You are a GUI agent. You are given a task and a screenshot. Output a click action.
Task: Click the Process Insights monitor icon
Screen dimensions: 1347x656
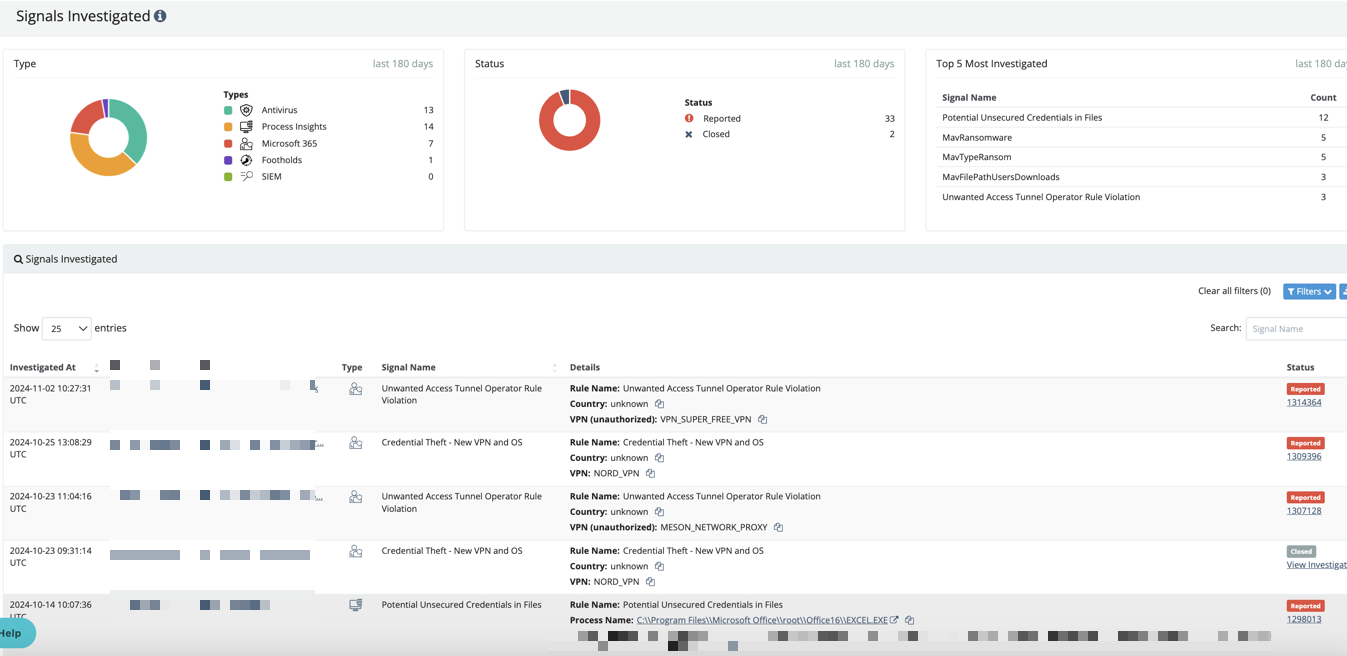click(246, 127)
